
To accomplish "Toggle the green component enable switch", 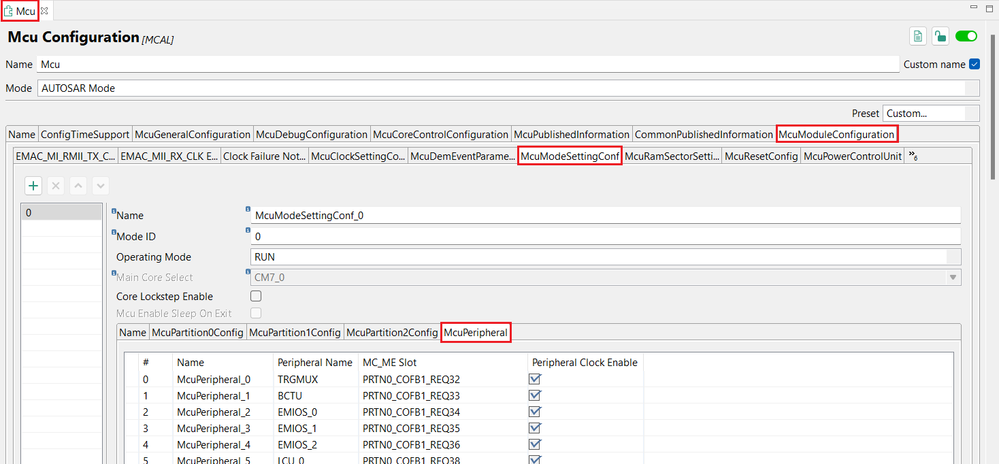I will click(966, 36).
